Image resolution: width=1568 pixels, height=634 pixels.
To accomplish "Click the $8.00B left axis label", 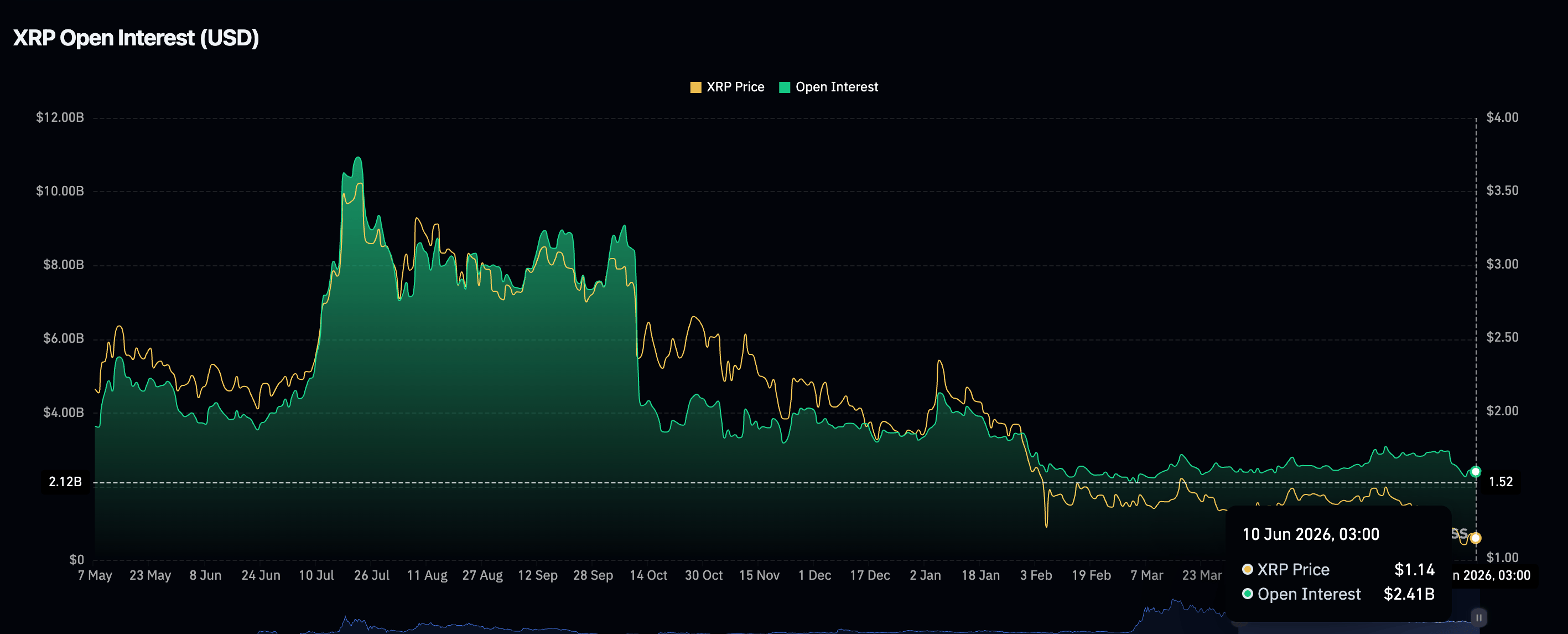I will tap(63, 264).
